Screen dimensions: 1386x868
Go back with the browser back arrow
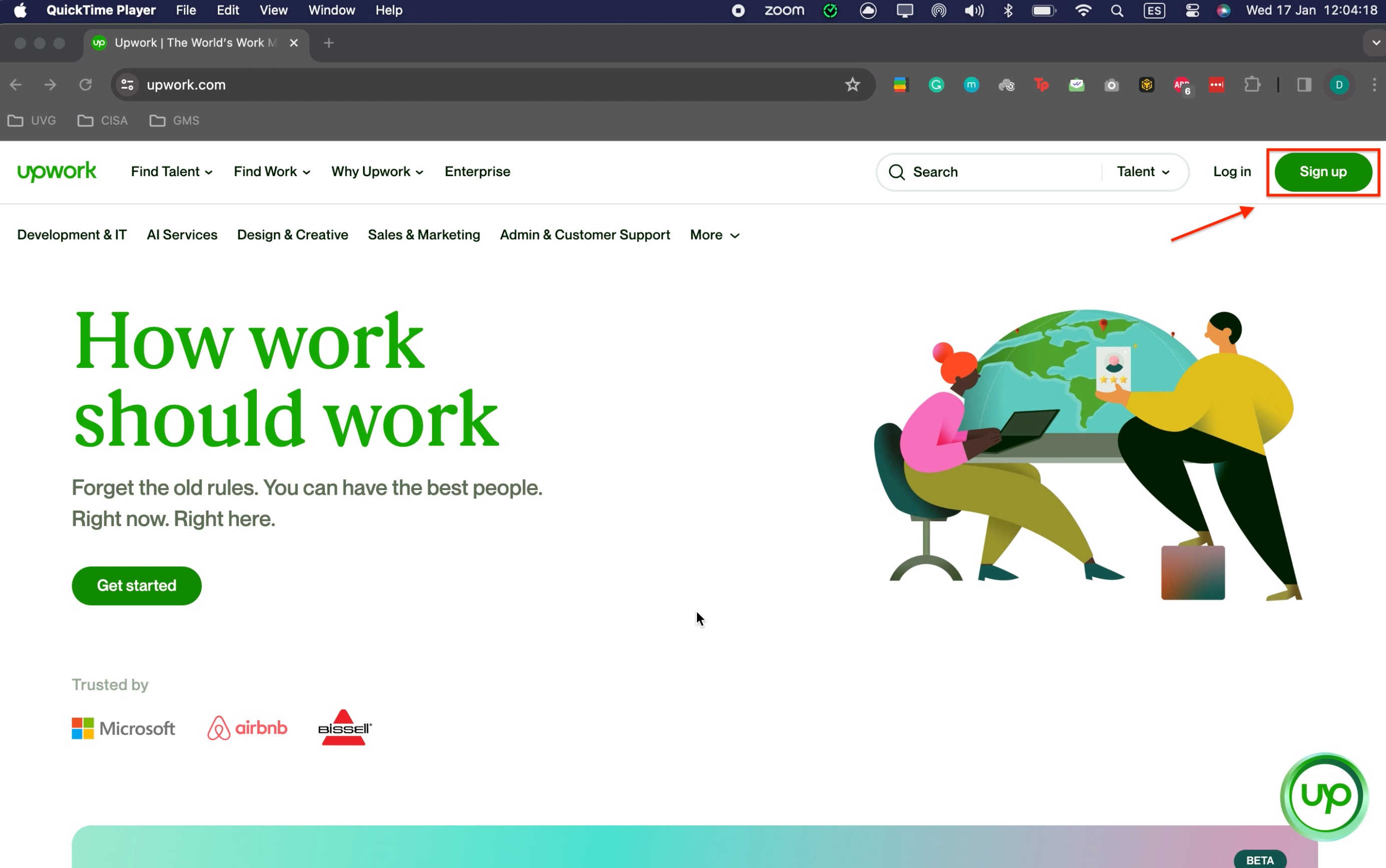click(16, 85)
